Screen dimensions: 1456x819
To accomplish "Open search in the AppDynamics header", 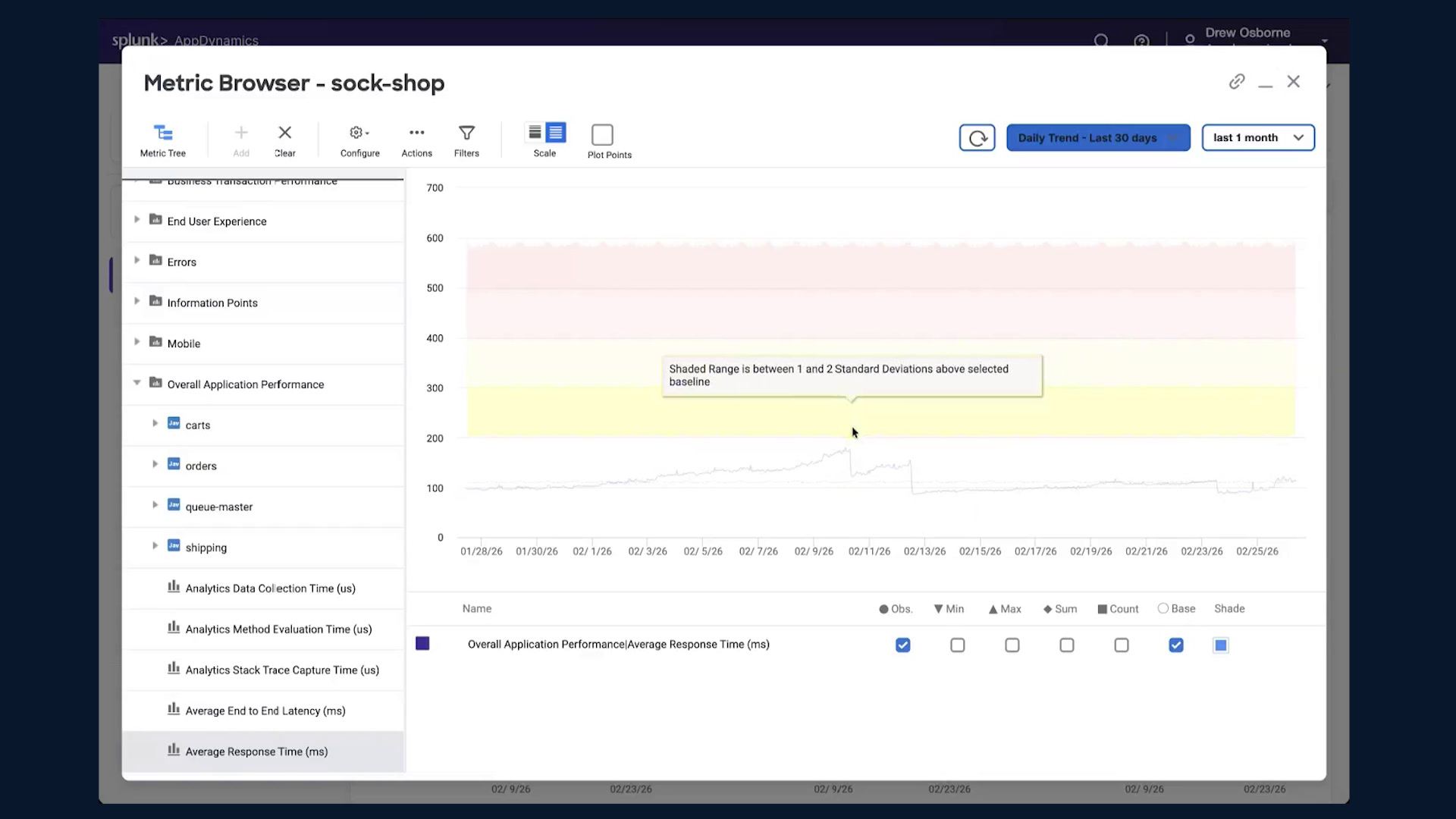I will (1101, 41).
